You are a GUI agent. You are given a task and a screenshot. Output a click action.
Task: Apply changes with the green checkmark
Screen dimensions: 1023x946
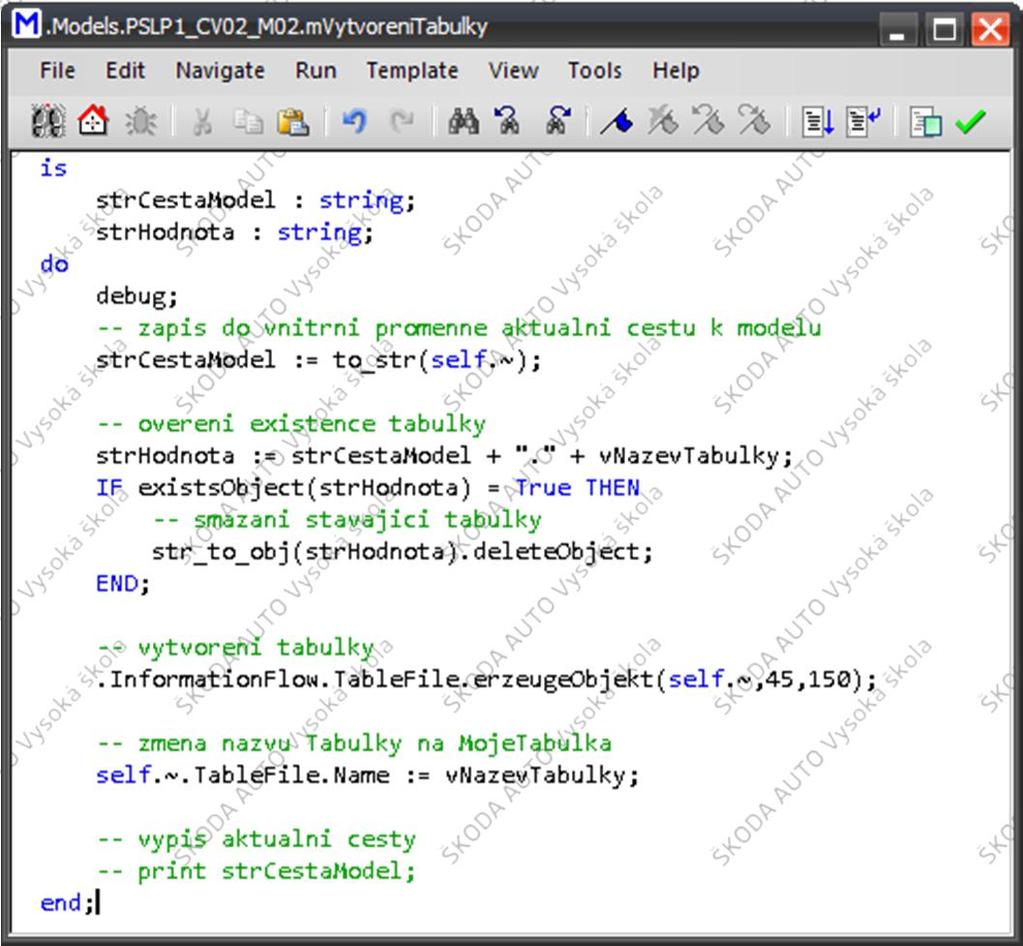971,121
